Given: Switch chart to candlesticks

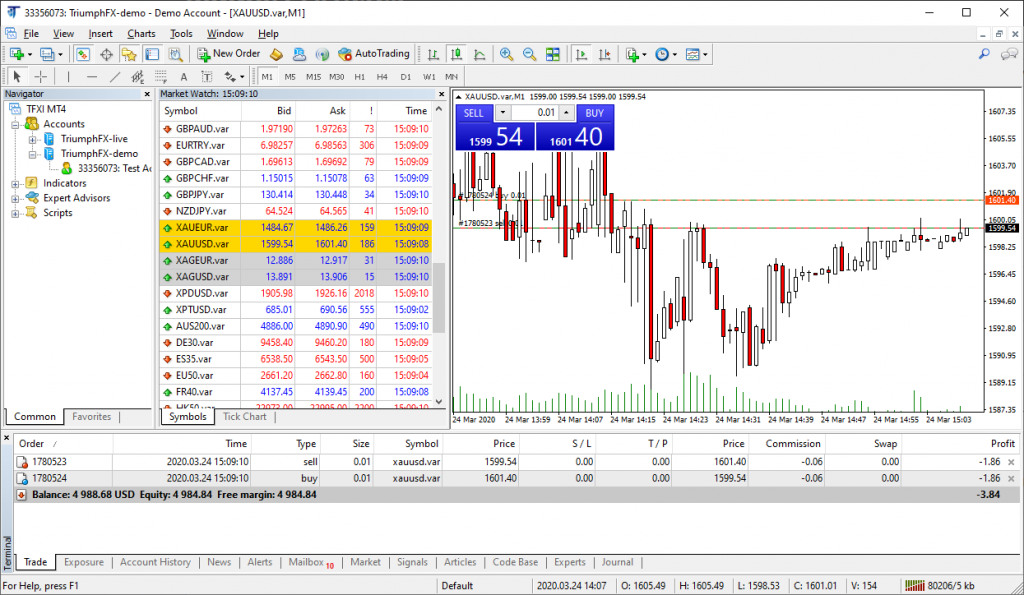Looking at the screenshot, I should coord(456,54).
